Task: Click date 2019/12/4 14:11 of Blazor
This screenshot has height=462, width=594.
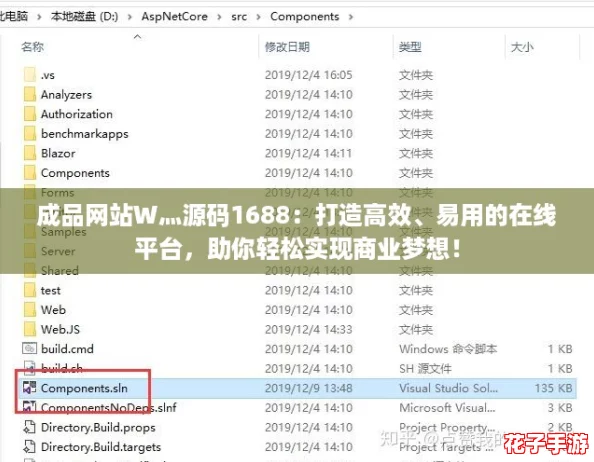Action: tap(308, 153)
